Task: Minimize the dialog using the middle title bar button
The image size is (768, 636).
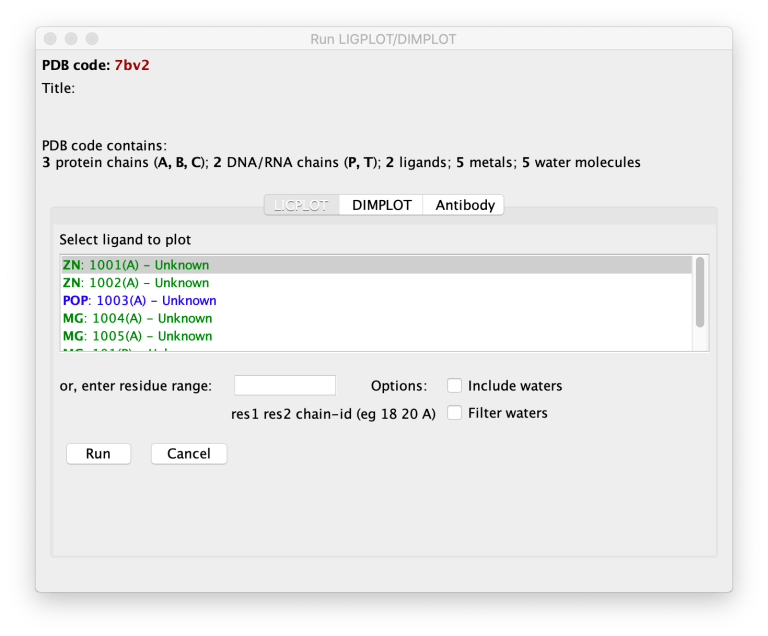Action: pos(72,39)
